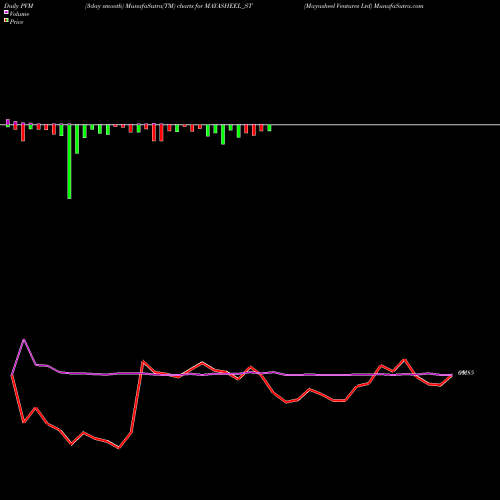
Task: Click the Price legend color swatch
Action: pos(6,20)
